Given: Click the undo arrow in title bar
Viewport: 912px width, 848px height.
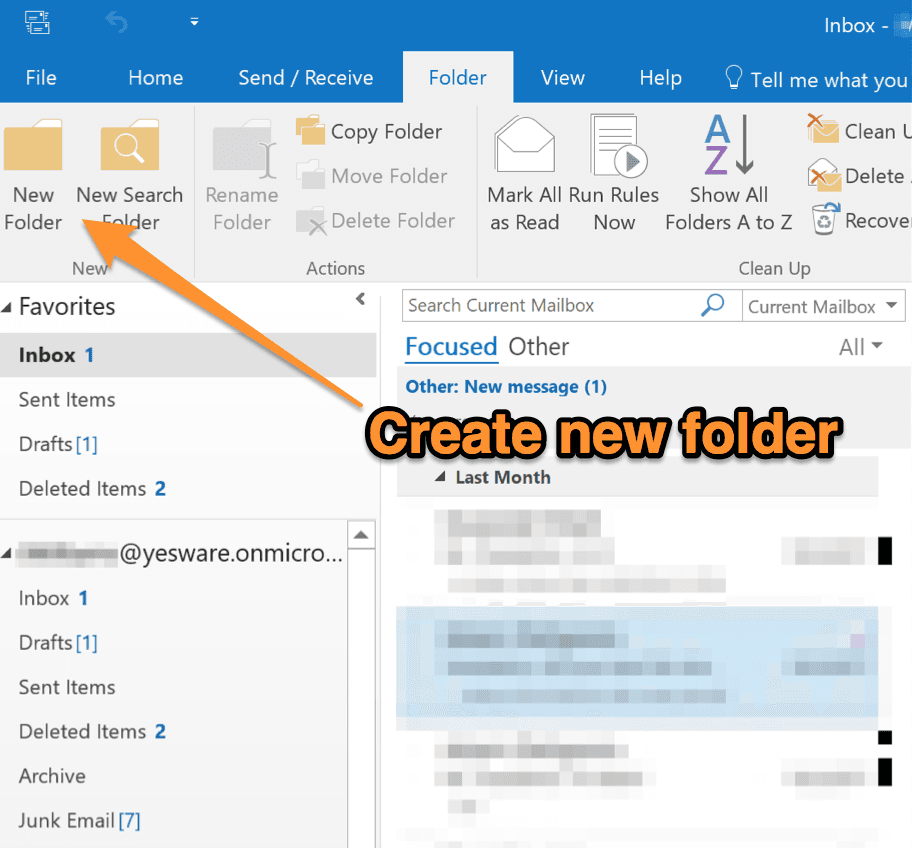Looking at the screenshot, I should (116, 22).
